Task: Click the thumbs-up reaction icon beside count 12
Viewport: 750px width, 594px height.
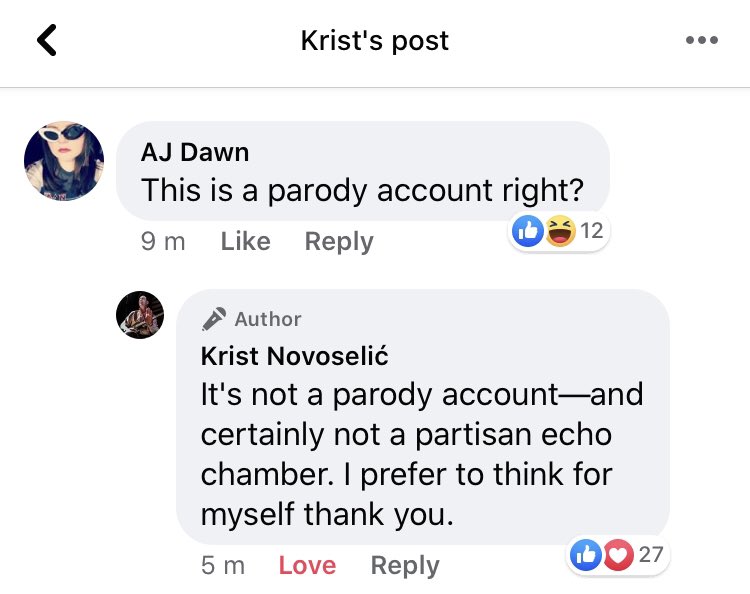Action: pos(527,232)
